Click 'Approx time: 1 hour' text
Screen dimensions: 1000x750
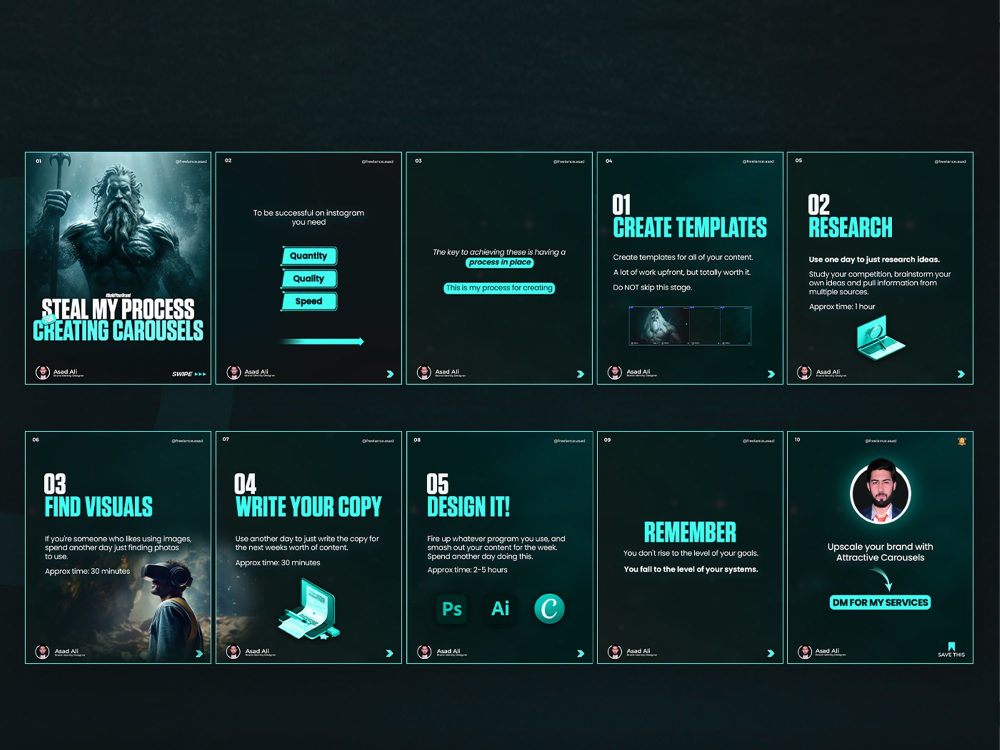(x=842, y=307)
